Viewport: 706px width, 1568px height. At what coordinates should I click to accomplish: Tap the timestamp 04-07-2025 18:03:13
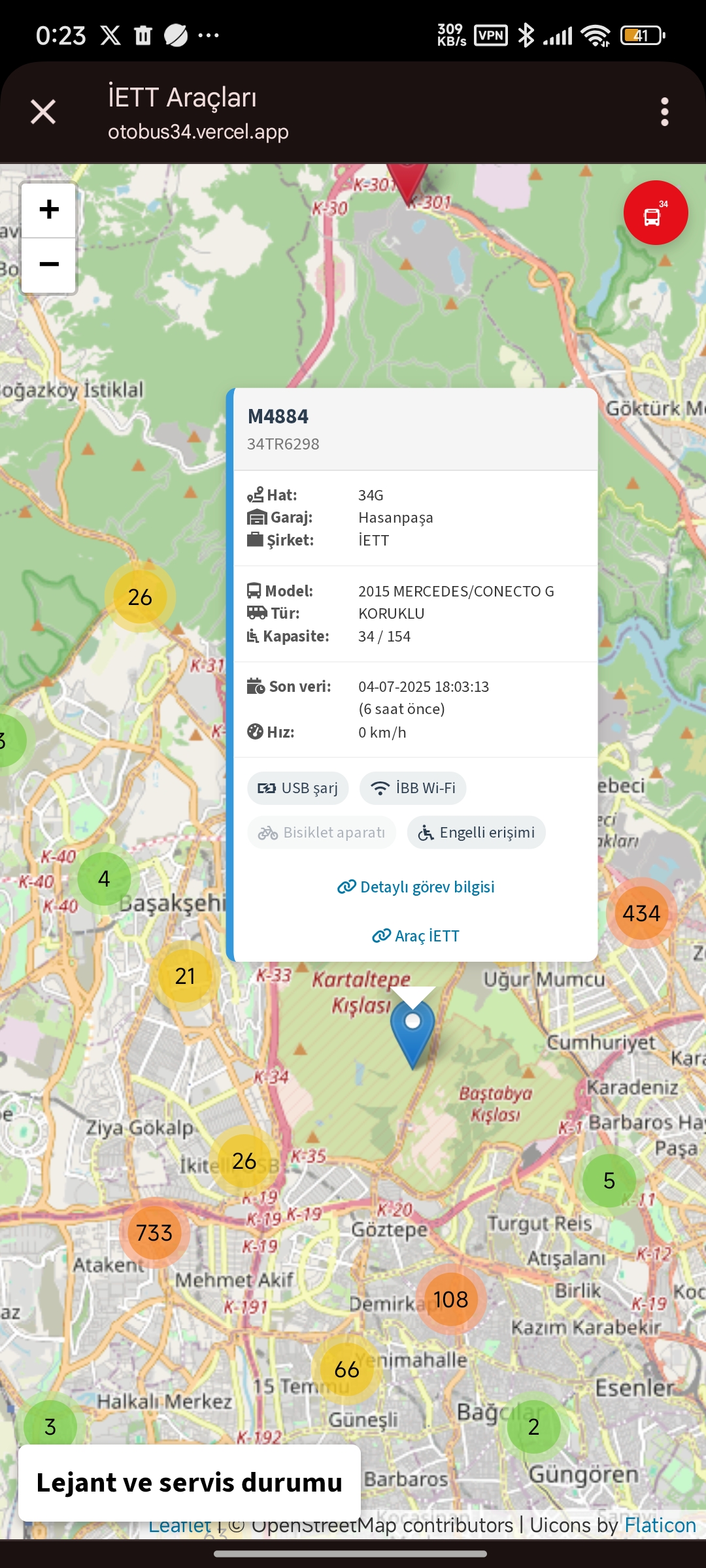tap(424, 687)
